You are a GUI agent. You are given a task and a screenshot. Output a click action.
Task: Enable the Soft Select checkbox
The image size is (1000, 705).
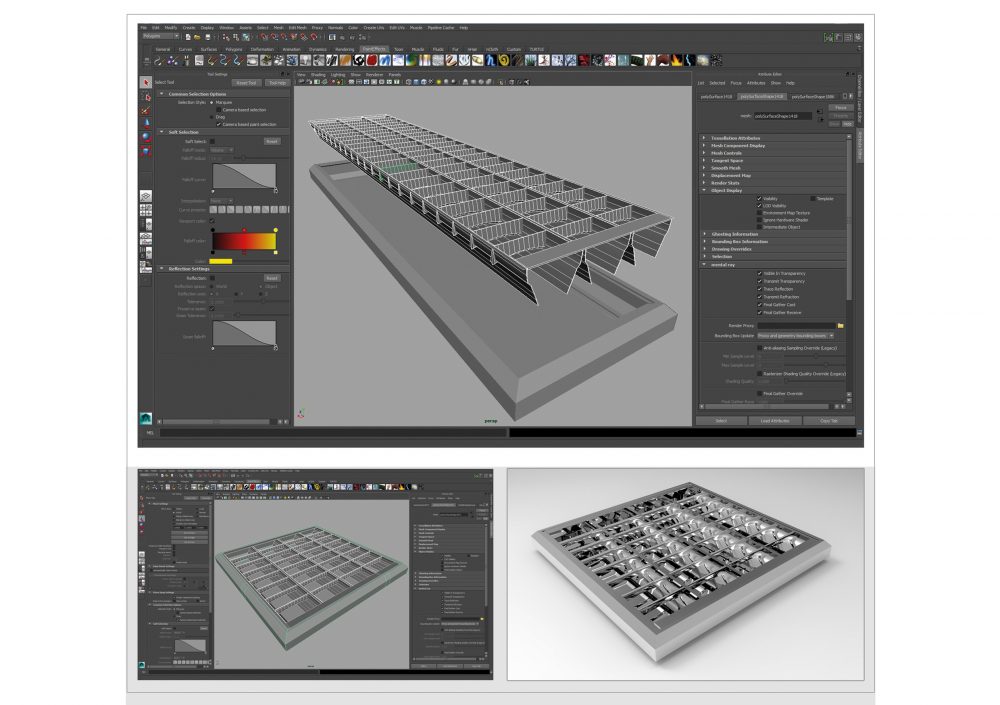point(212,141)
